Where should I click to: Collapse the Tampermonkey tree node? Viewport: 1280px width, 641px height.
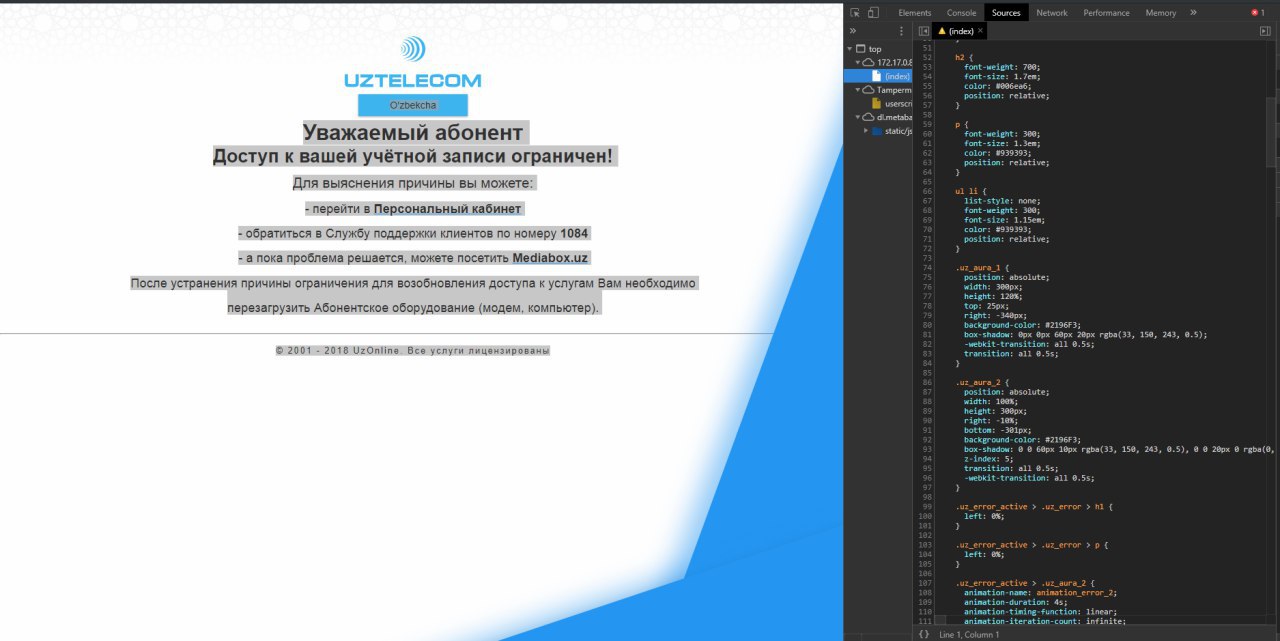858,90
